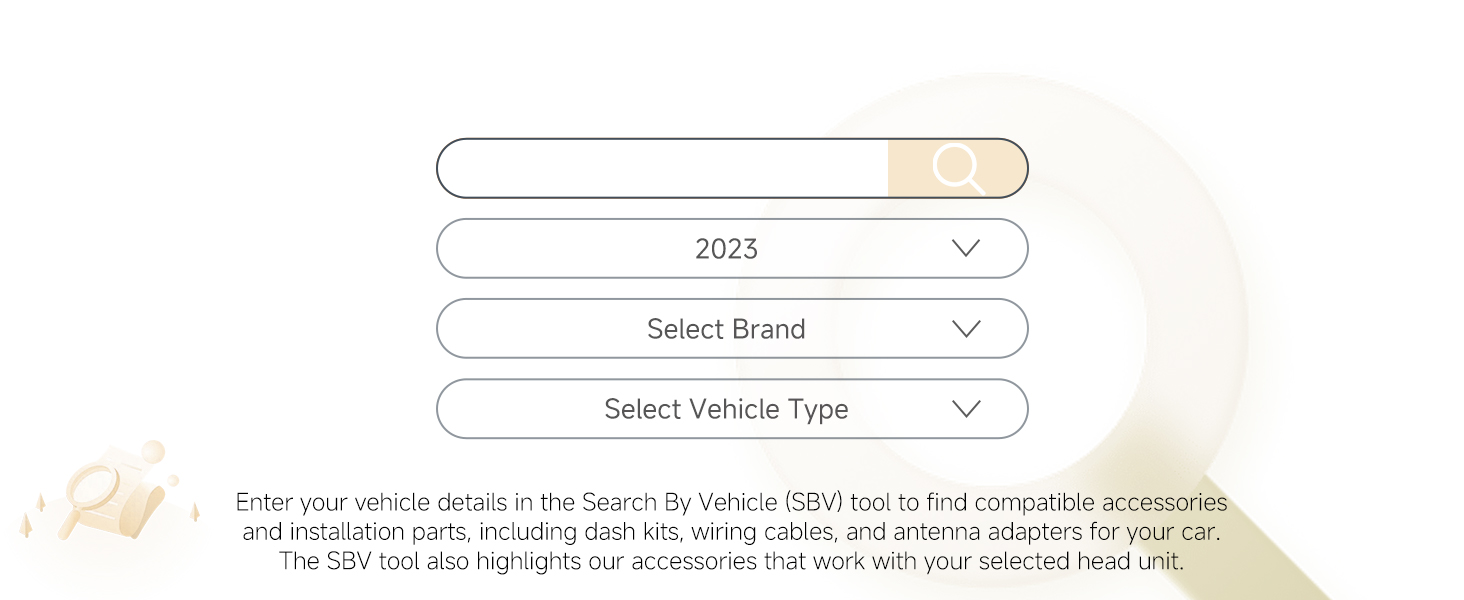Click the line mentioning dash kits and wiring cables
Screen dimensions: 1464x600
click(x=732, y=531)
